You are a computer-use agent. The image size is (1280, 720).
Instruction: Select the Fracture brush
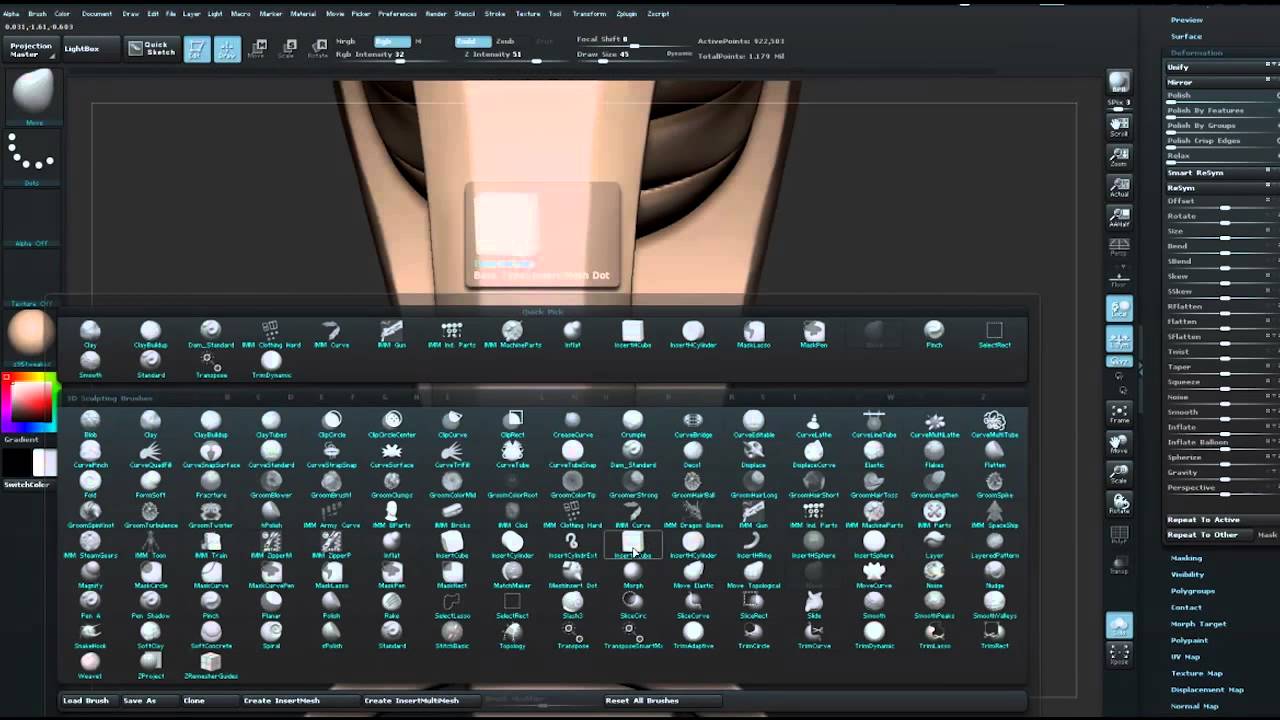click(211, 484)
